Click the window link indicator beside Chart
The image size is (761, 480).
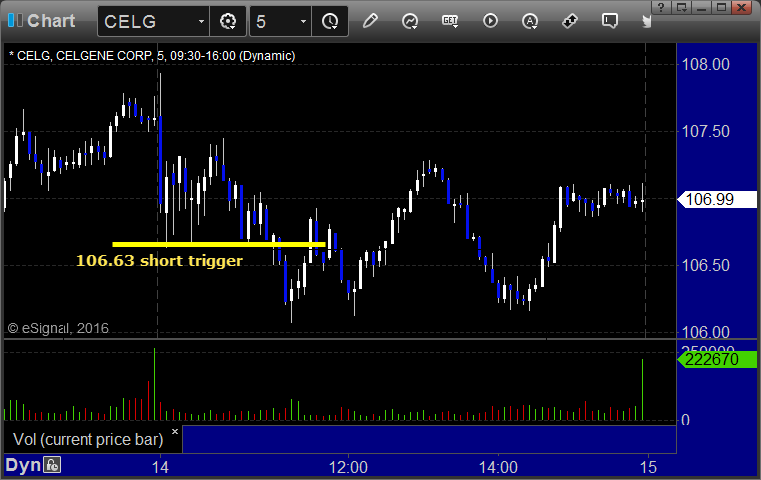click(15, 20)
